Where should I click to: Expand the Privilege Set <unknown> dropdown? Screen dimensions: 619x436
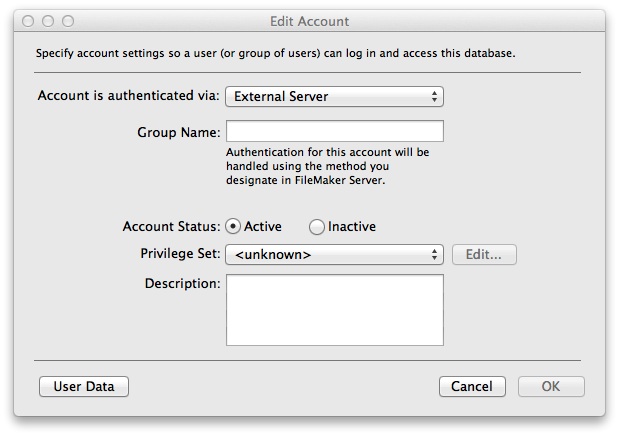pyautogui.click(x=334, y=255)
